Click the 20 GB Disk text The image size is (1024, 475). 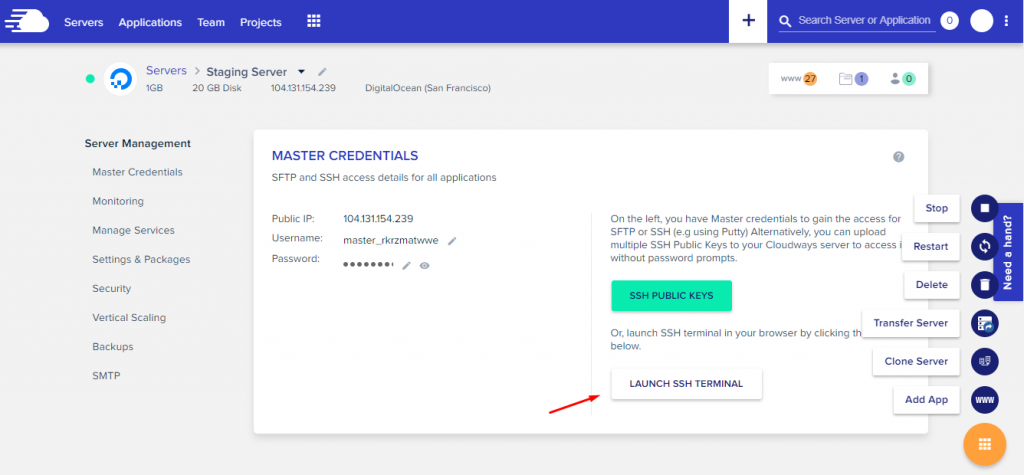[x=217, y=88]
